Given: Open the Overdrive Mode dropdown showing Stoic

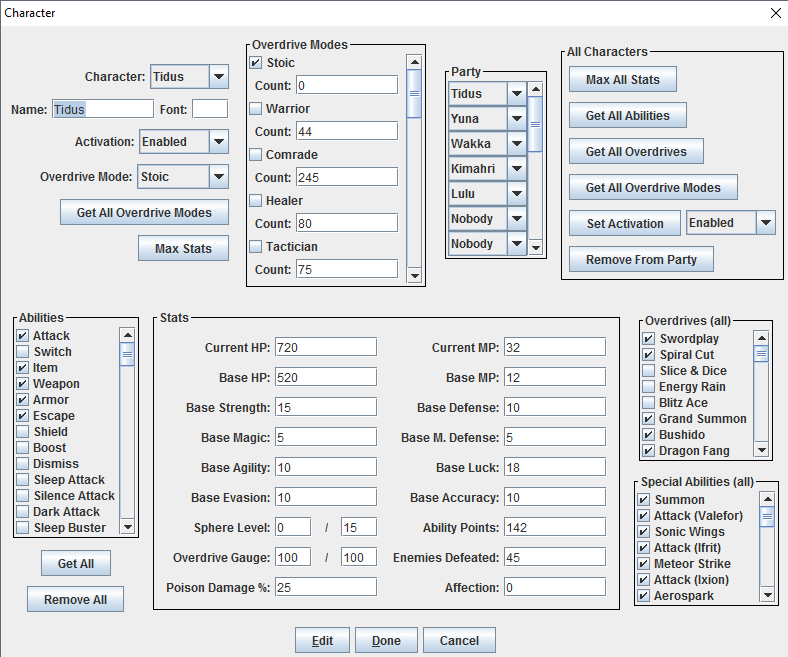Looking at the screenshot, I should click(x=183, y=176).
